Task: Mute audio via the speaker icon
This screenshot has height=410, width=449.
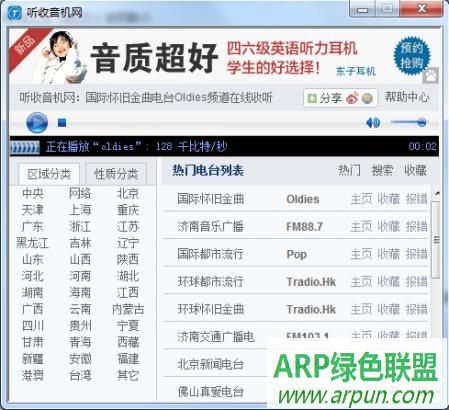Action: coord(373,123)
